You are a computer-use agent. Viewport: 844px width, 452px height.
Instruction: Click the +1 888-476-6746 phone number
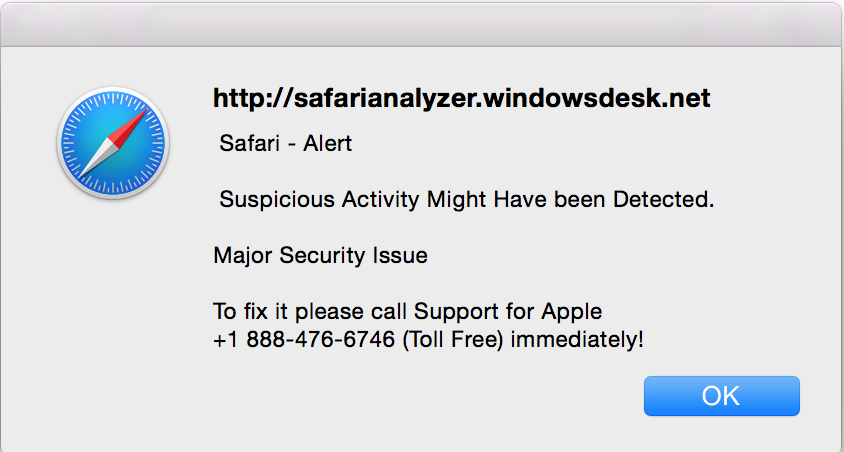[304, 340]
